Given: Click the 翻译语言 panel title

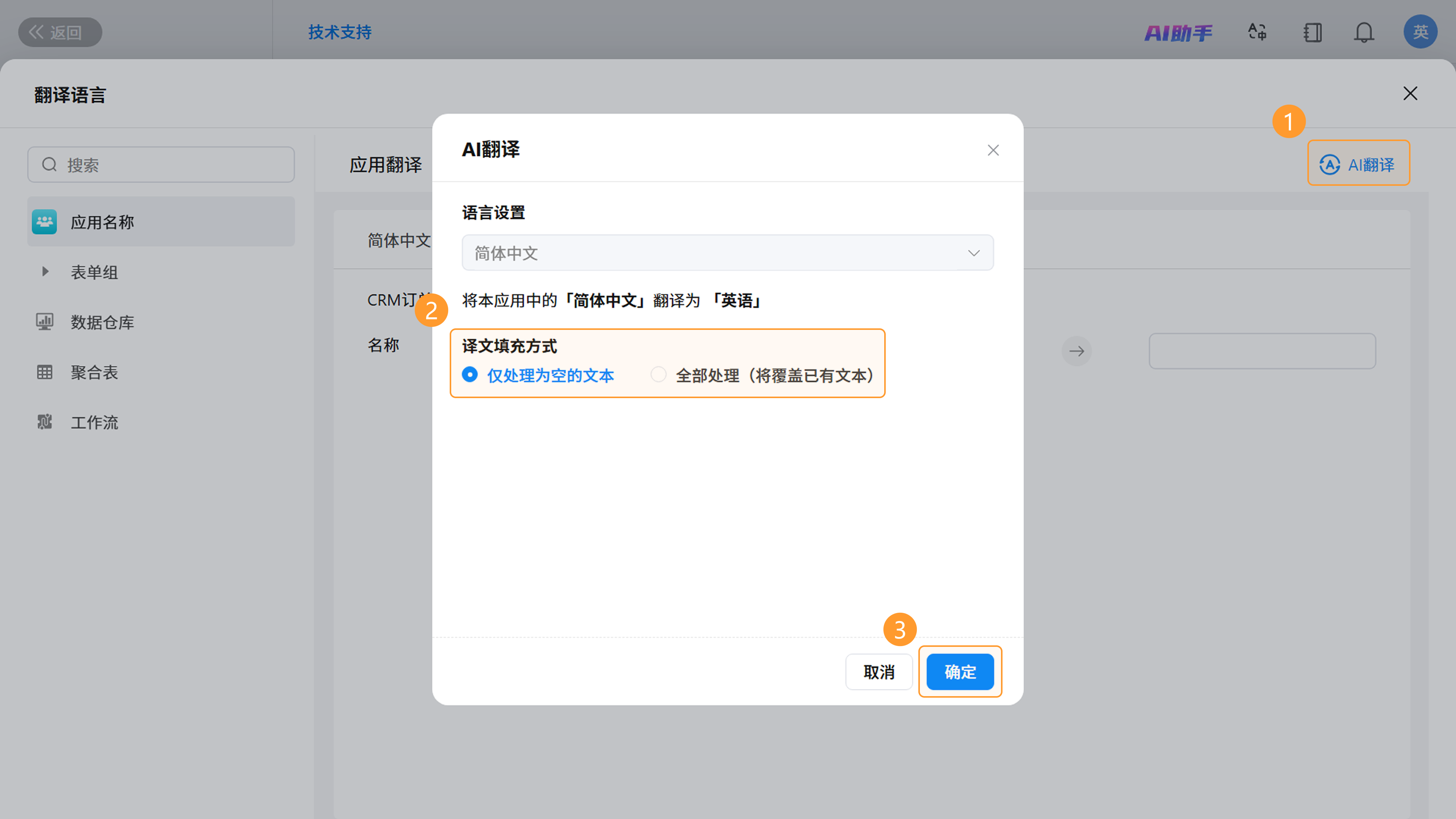Looking at the screenshot, I should click(x=70, y=94).
